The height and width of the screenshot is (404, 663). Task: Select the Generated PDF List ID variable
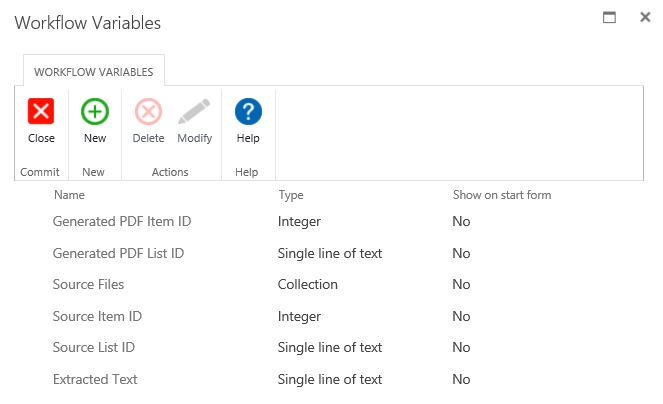point(118,253)
